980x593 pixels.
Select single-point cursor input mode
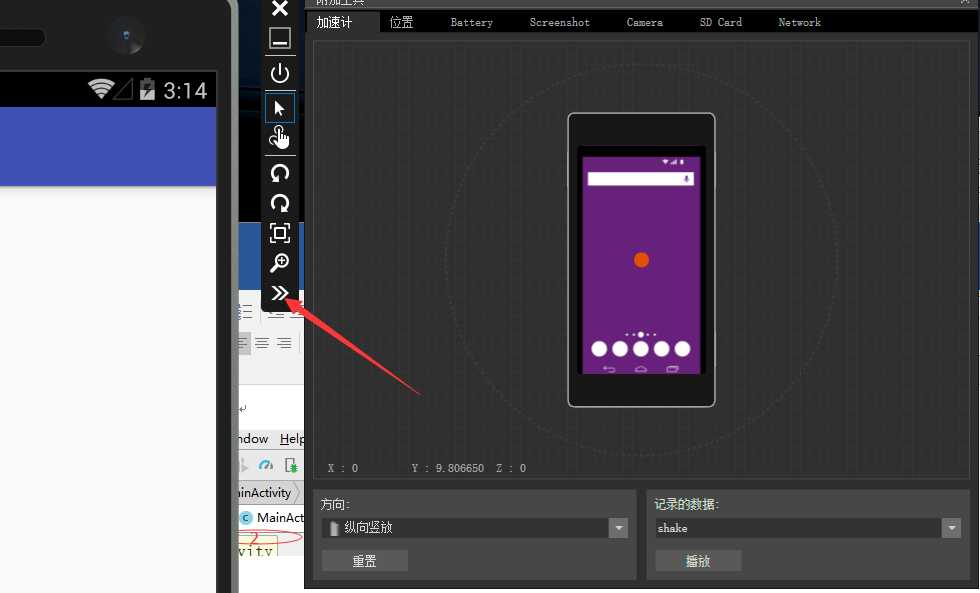pos(280,108)
